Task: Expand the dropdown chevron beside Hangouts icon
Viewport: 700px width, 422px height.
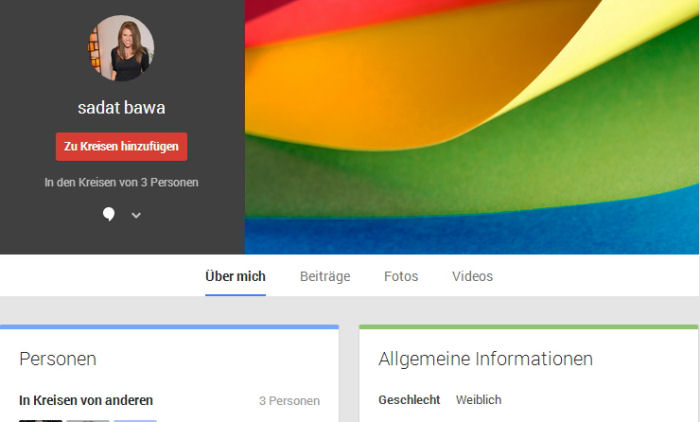Action: coord(136,215)
